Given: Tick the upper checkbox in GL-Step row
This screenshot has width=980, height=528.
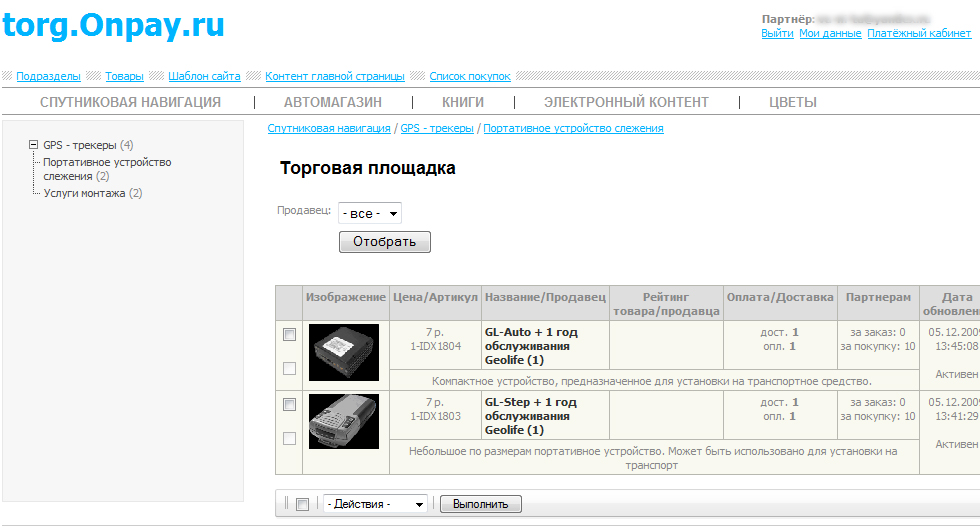Looking at the screenshot, I should tap(289, 405).
